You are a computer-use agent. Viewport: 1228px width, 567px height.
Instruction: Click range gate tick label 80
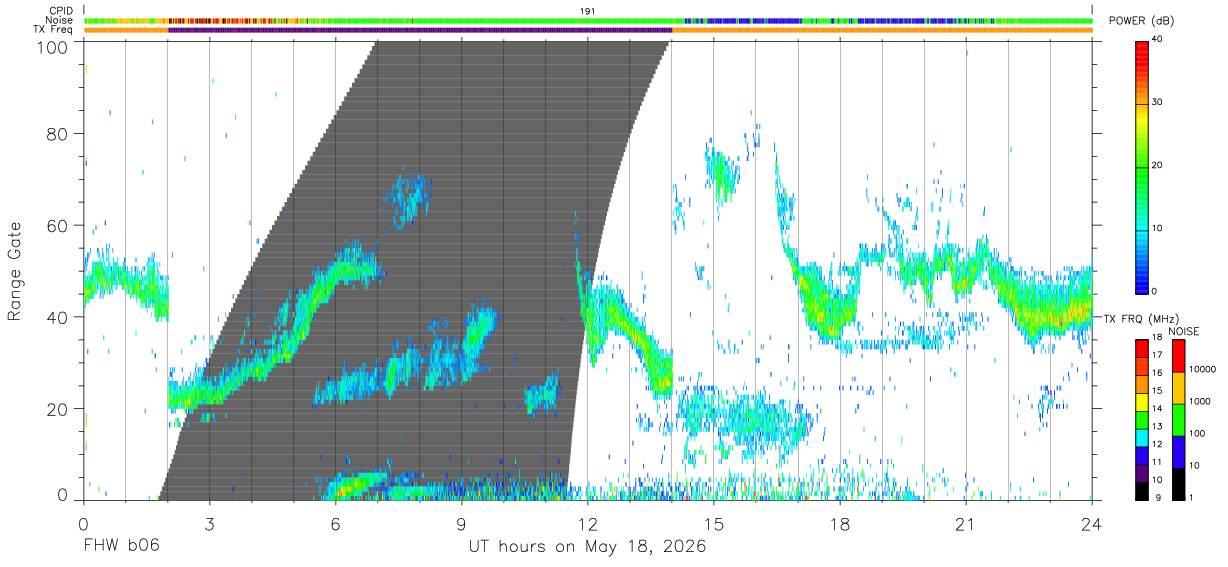[59, 133]
